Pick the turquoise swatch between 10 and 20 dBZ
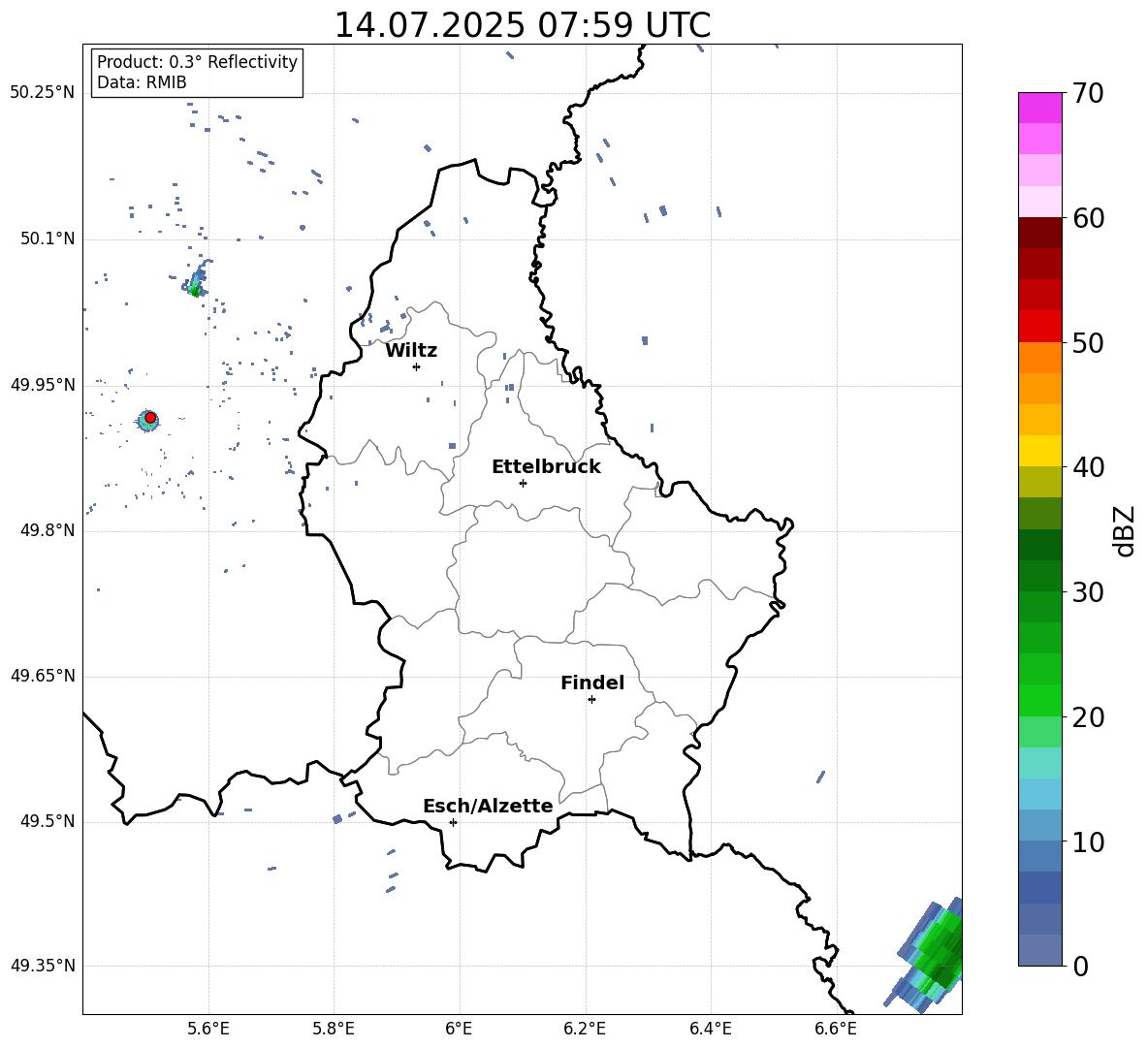The height and width of the screenshot is (1048, 1148). coord(1039,763)
